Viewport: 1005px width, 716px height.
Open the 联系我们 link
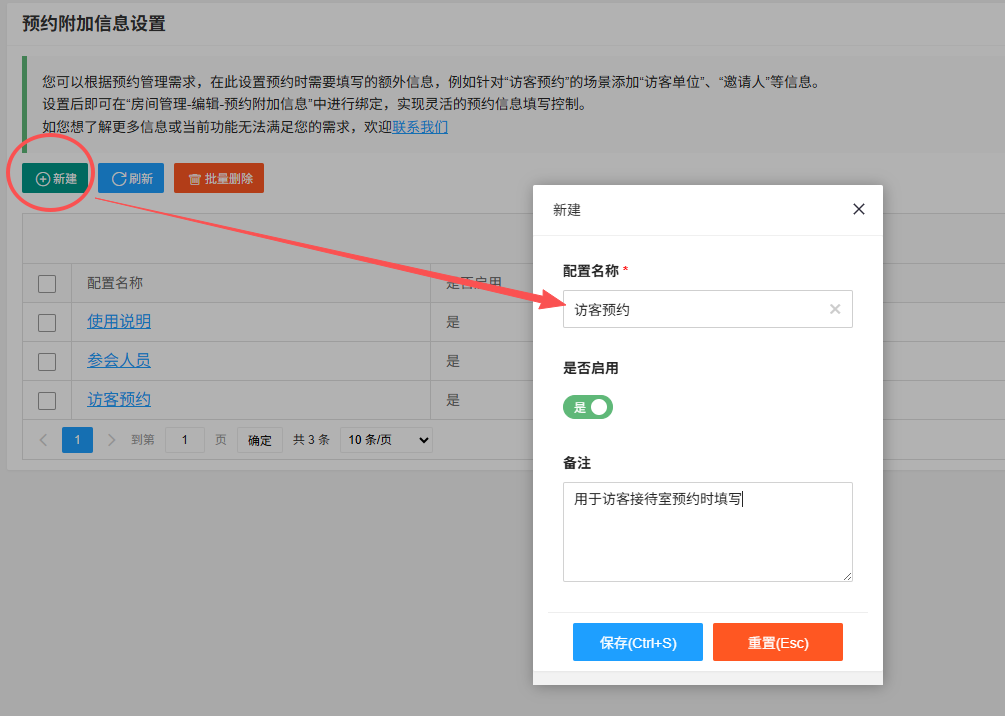click(420, 127)
